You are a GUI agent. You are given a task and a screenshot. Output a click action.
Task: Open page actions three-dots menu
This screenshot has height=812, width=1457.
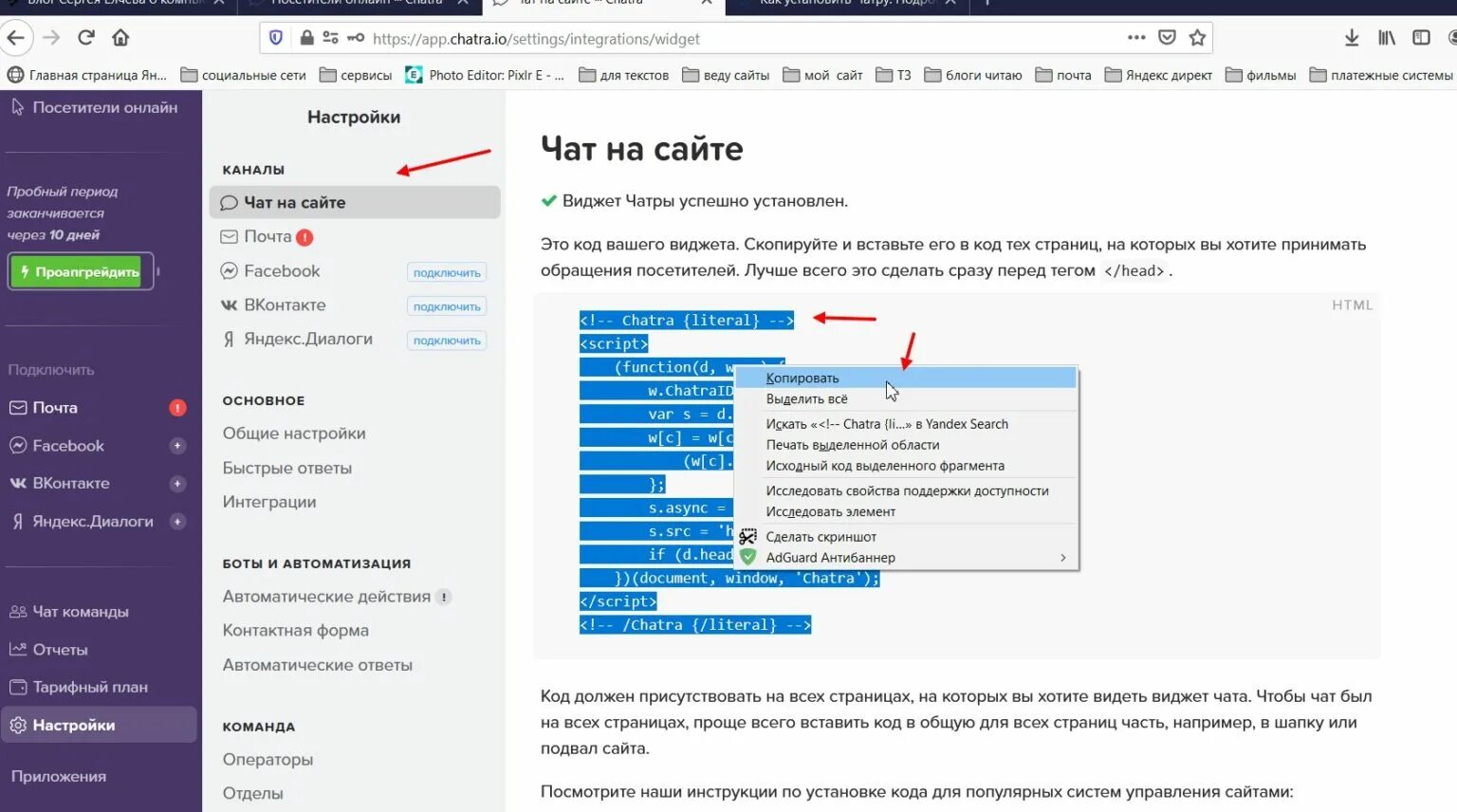1136,38
